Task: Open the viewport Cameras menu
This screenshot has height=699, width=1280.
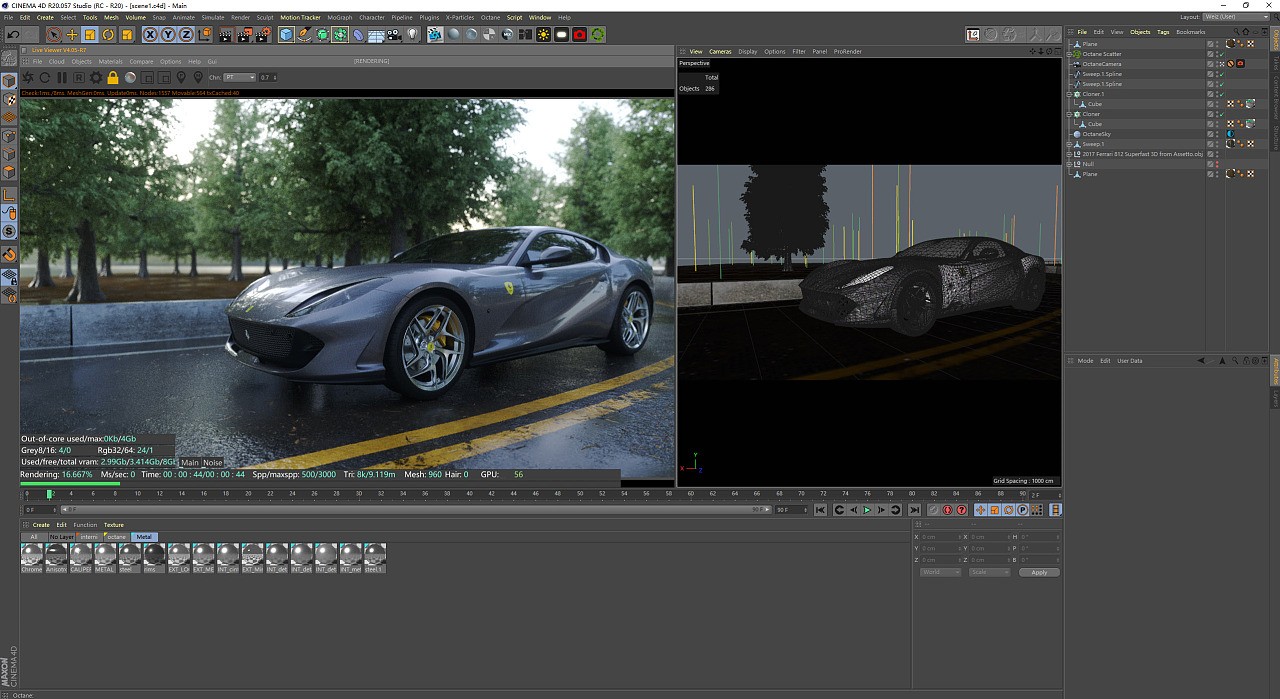Action: click(720, 51)
